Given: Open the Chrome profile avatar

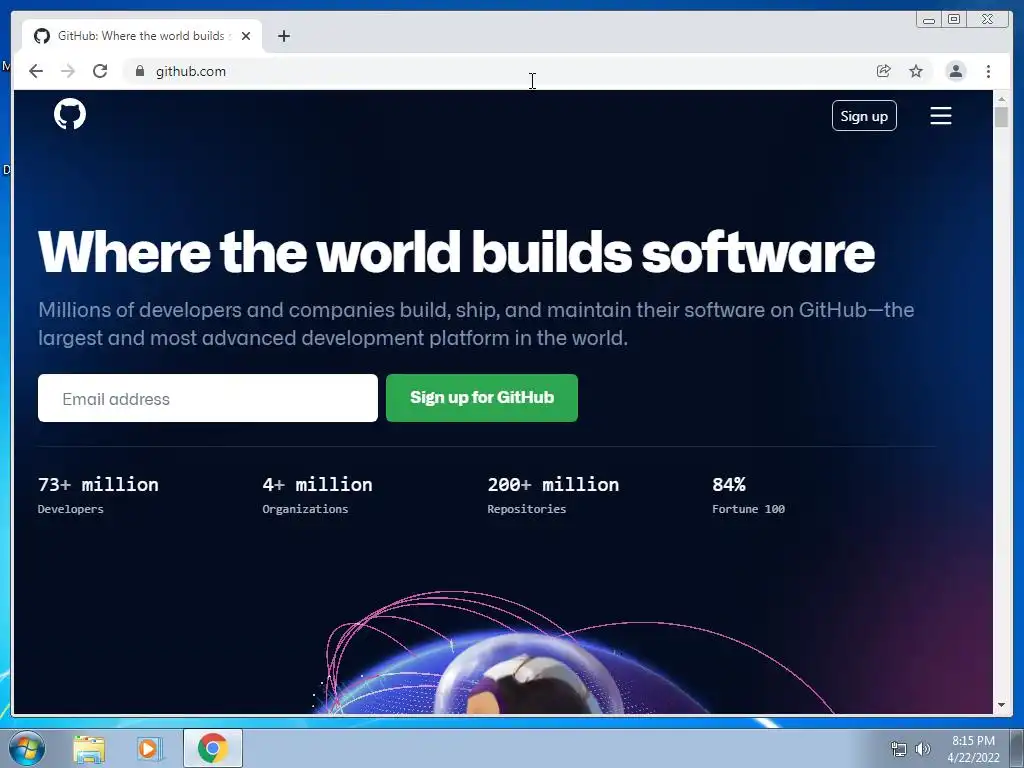Looking at the screenshot, I should pyautogui.click(x=955, y=71).
